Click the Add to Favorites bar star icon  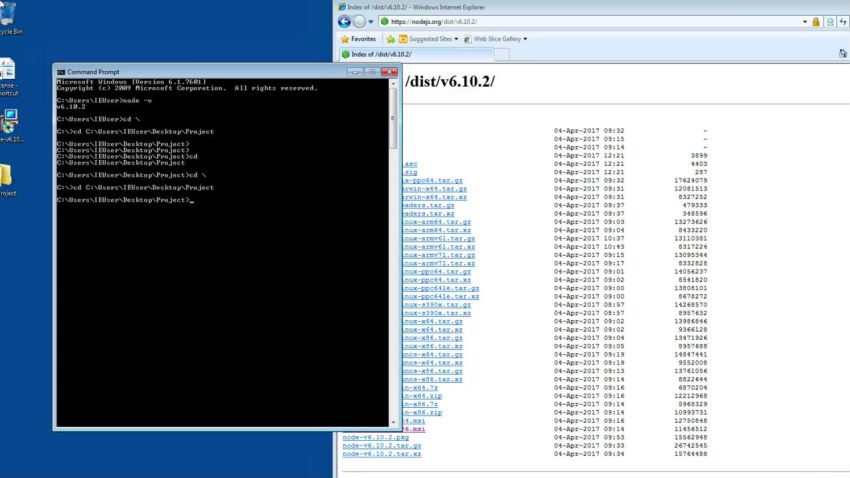tap(390, 39)
